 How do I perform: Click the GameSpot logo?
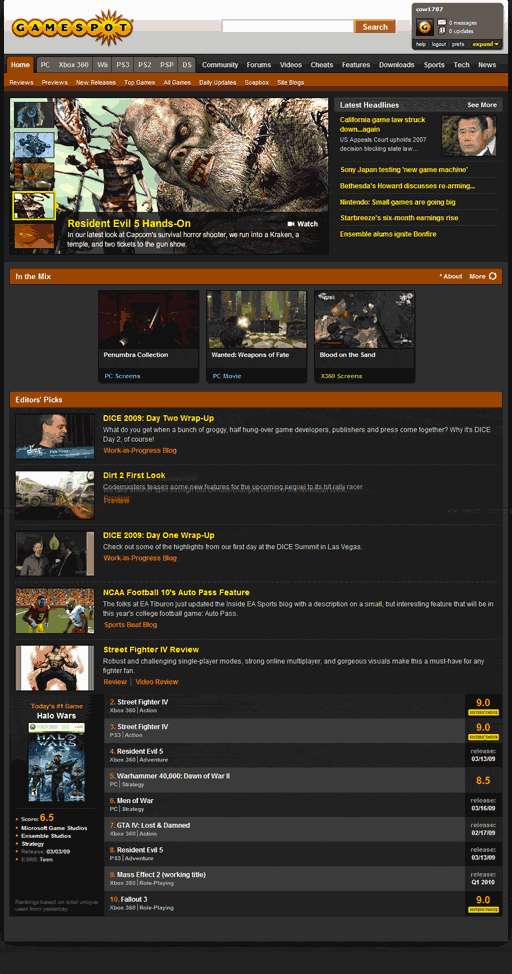72,27
